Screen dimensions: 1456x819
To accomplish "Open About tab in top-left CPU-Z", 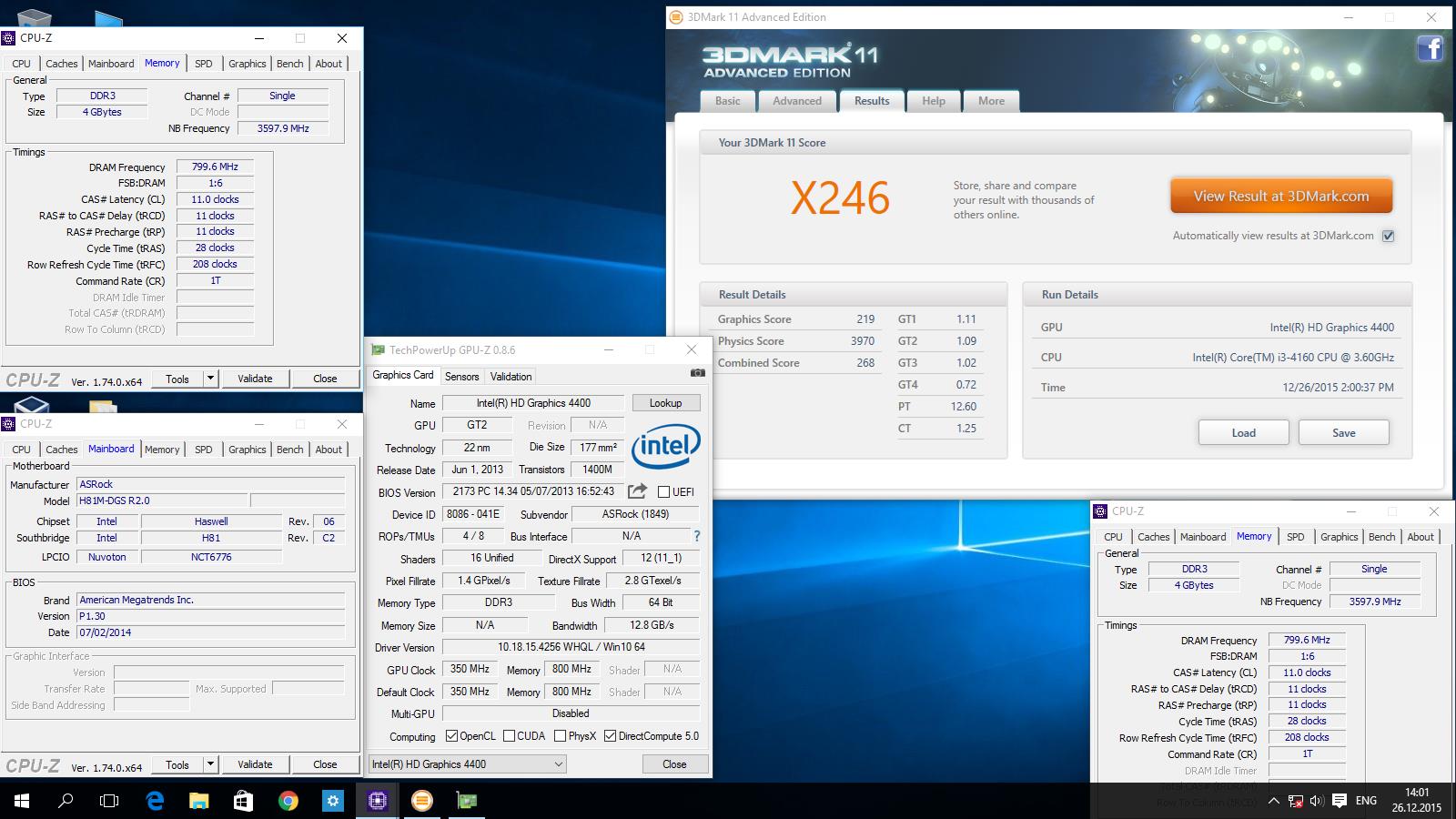I will [329, 64].
